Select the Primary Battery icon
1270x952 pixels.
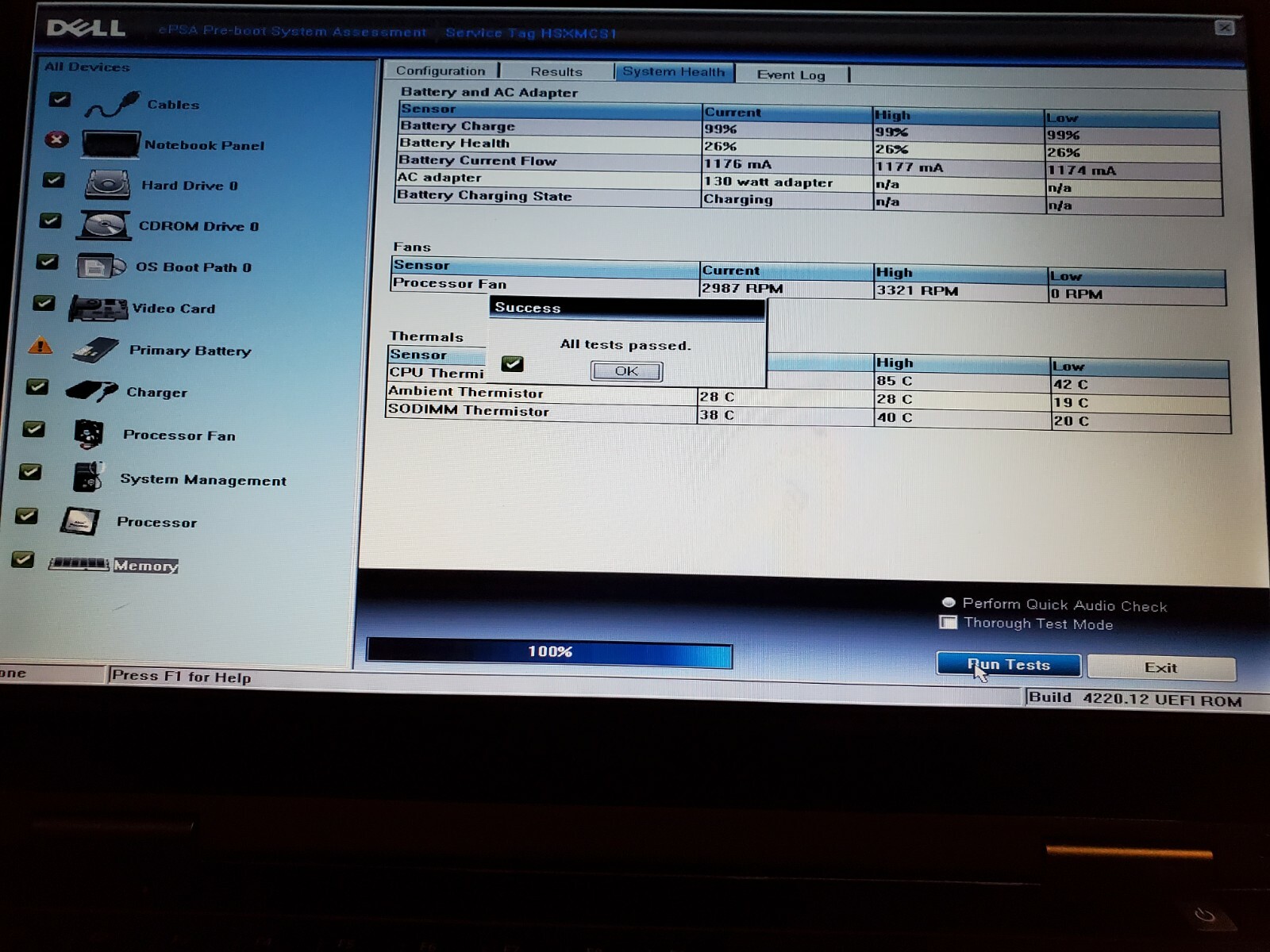pos(95,350)
